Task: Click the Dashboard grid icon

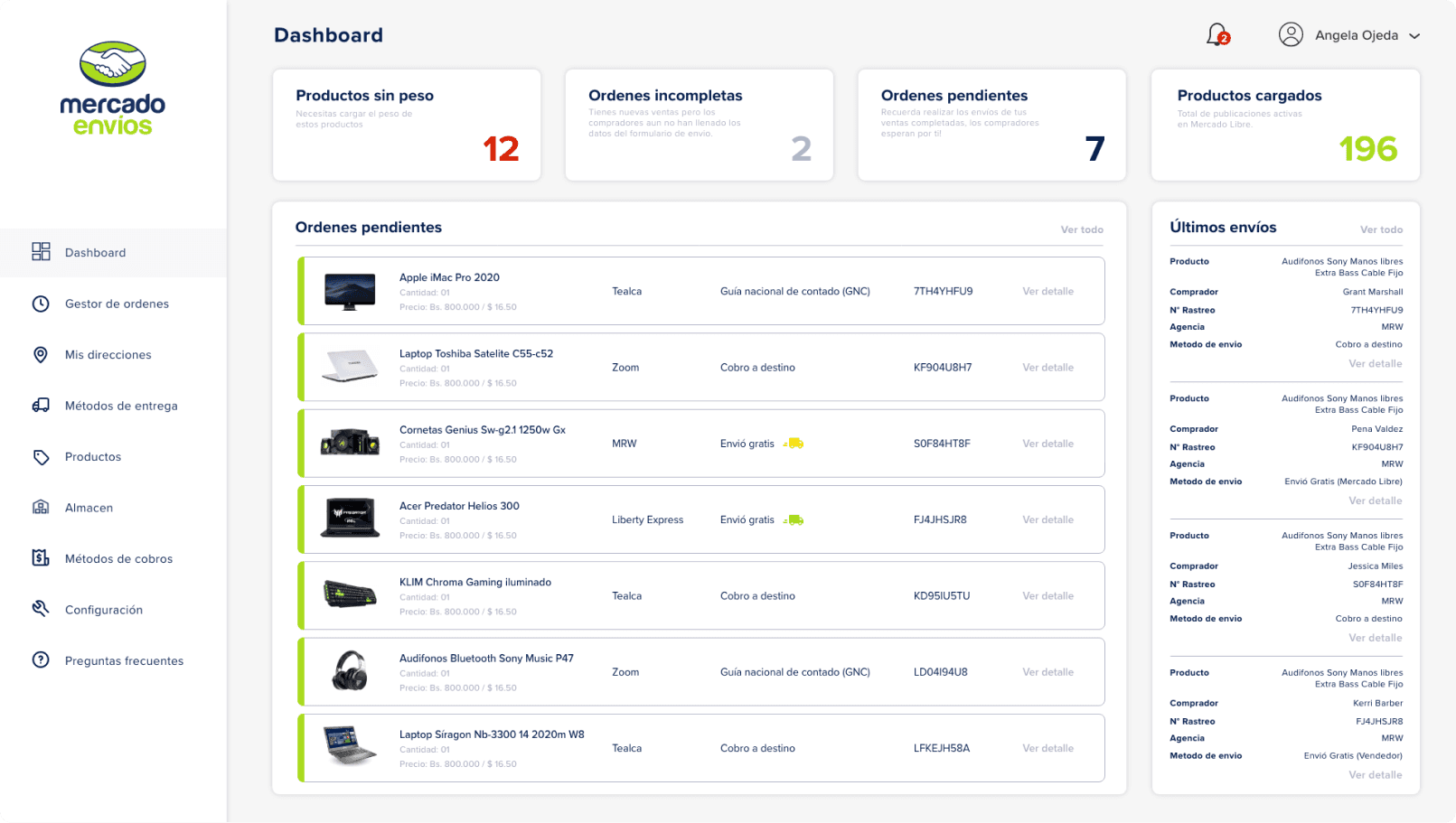Action: click(41, 252)
